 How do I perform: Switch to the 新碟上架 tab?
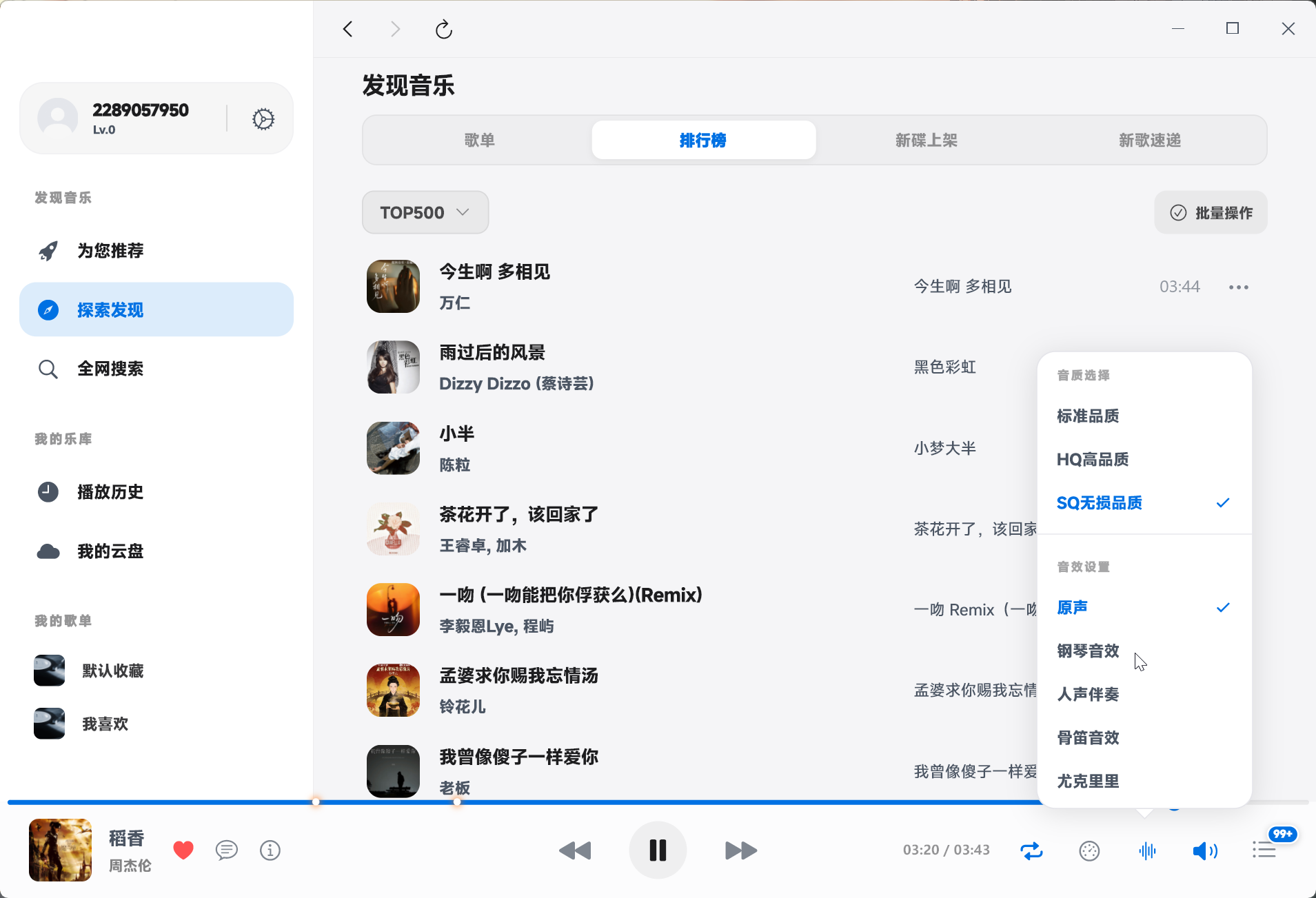pos(927,140)
